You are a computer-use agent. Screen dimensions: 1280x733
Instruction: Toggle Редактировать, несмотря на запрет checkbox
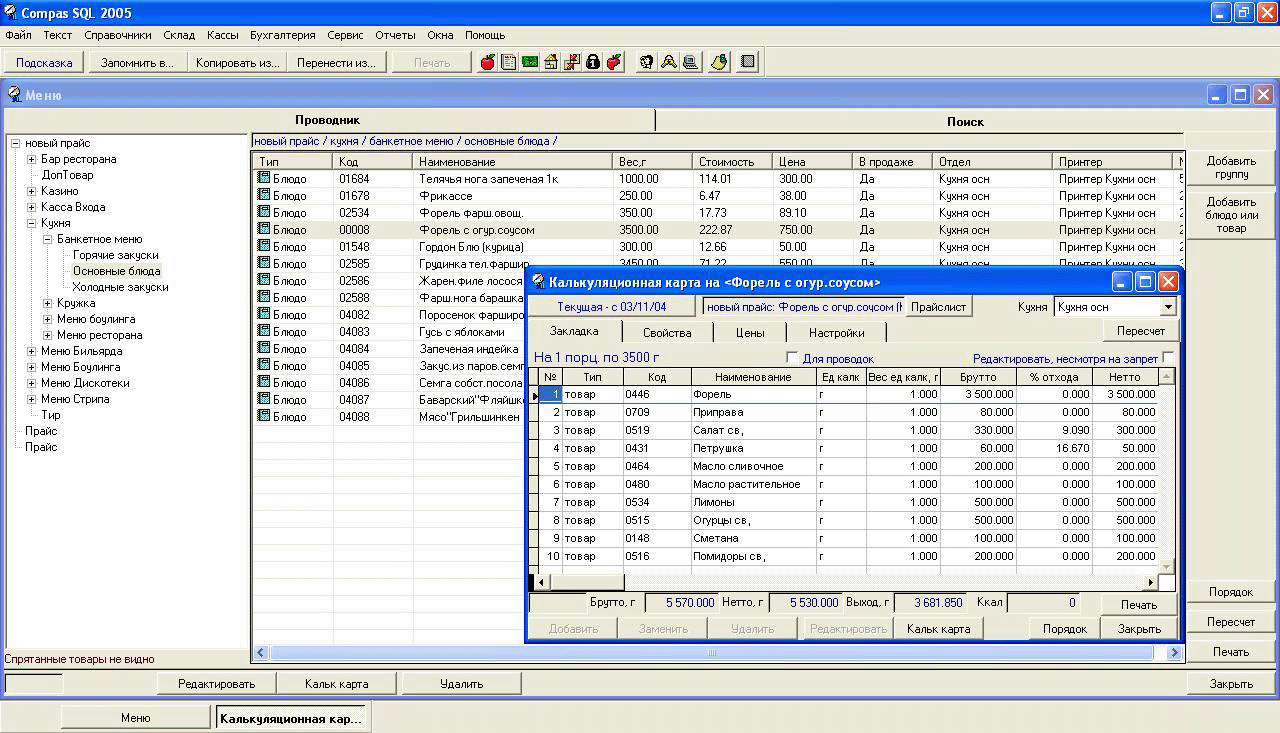[x=1168, y=358]
